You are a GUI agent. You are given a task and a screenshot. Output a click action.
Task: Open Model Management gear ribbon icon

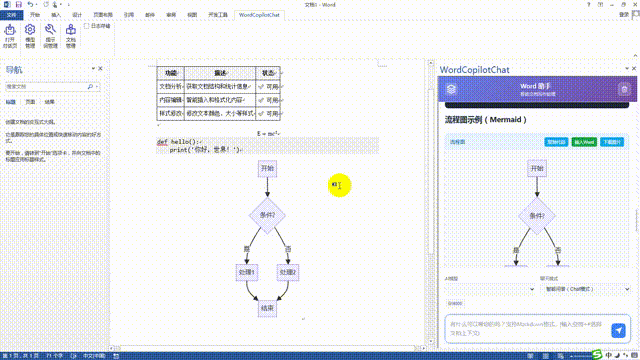[30, 36]
